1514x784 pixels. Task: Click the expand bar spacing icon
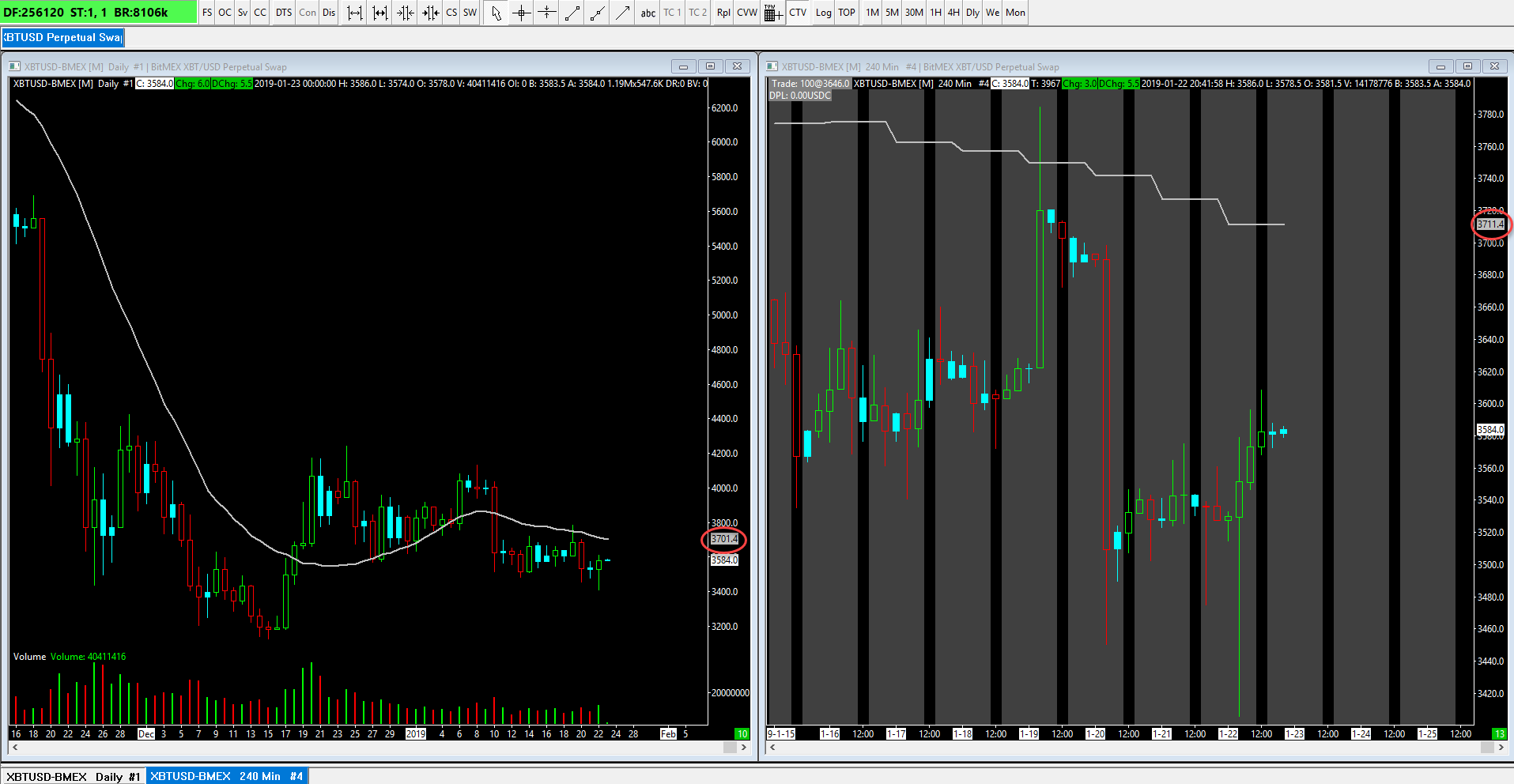355,13
